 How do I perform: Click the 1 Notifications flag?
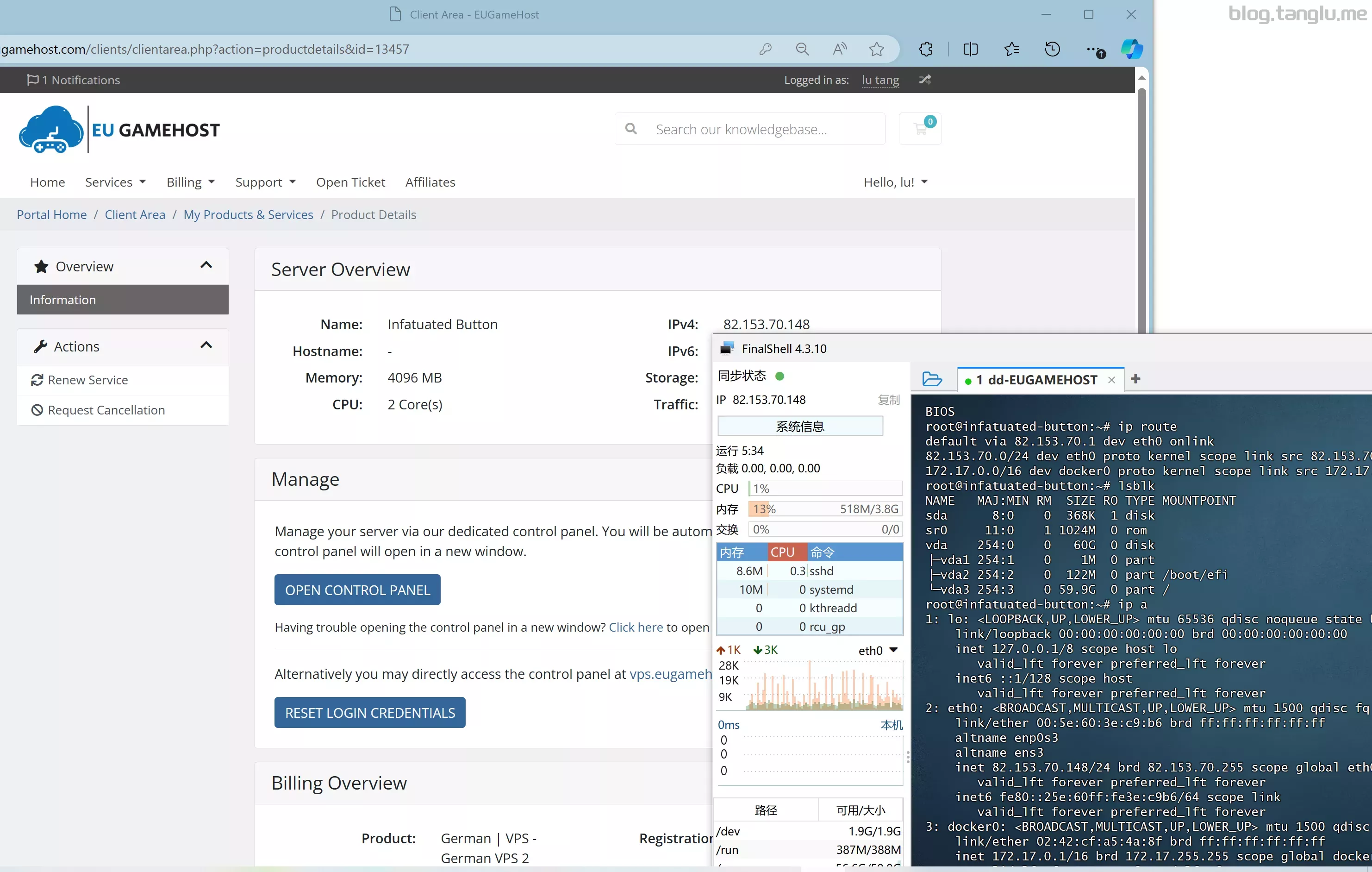[x=74, y=80]
